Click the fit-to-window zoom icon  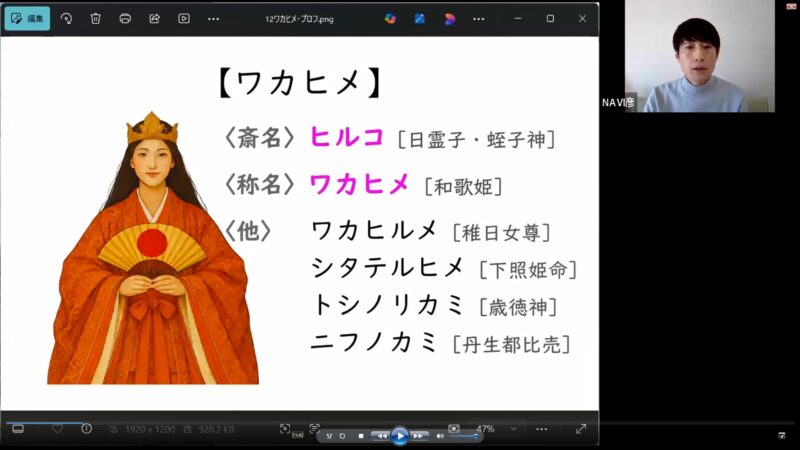pos(454,429)
